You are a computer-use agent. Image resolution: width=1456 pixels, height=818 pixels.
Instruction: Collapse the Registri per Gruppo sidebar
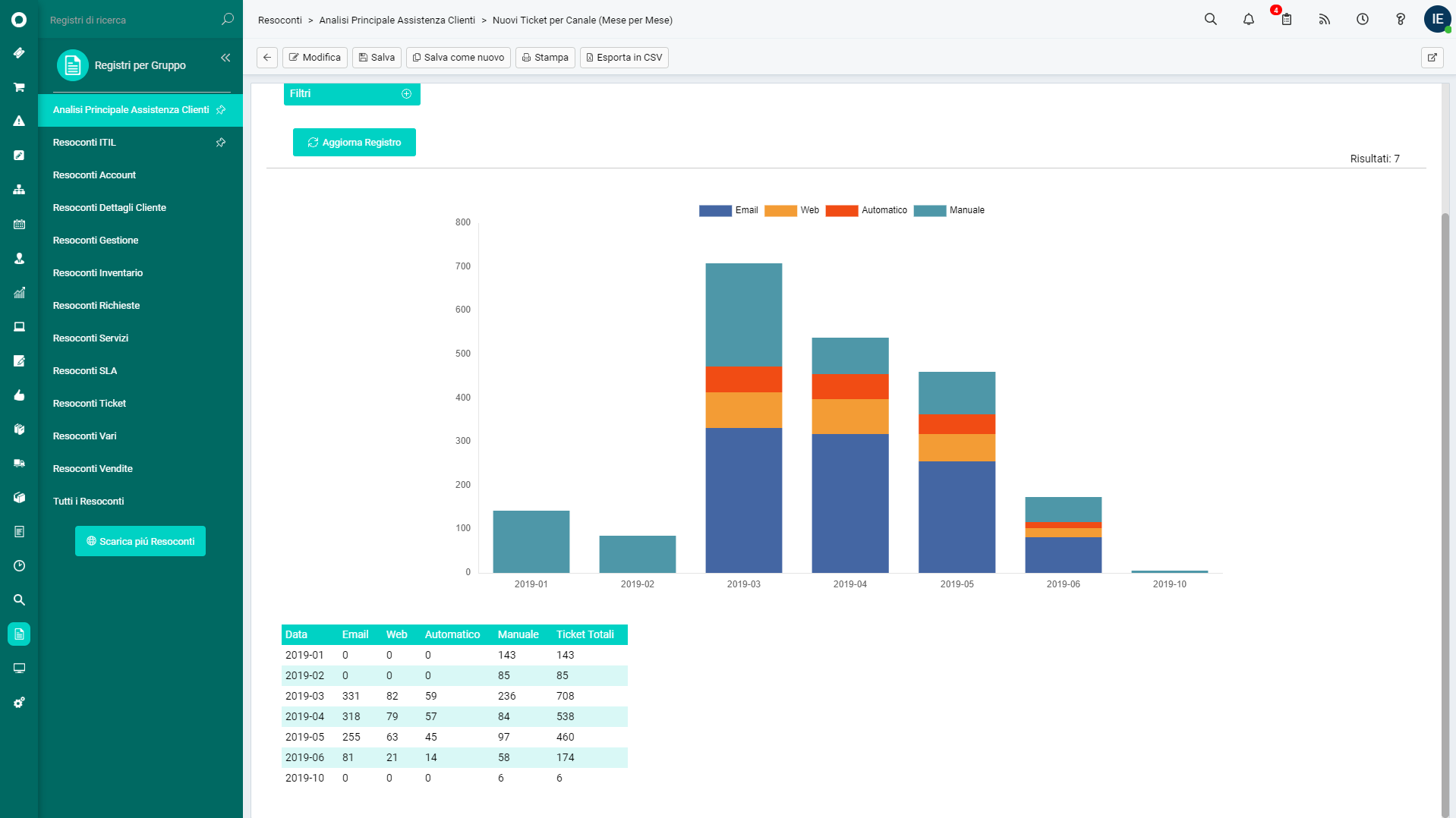point(225,58)
